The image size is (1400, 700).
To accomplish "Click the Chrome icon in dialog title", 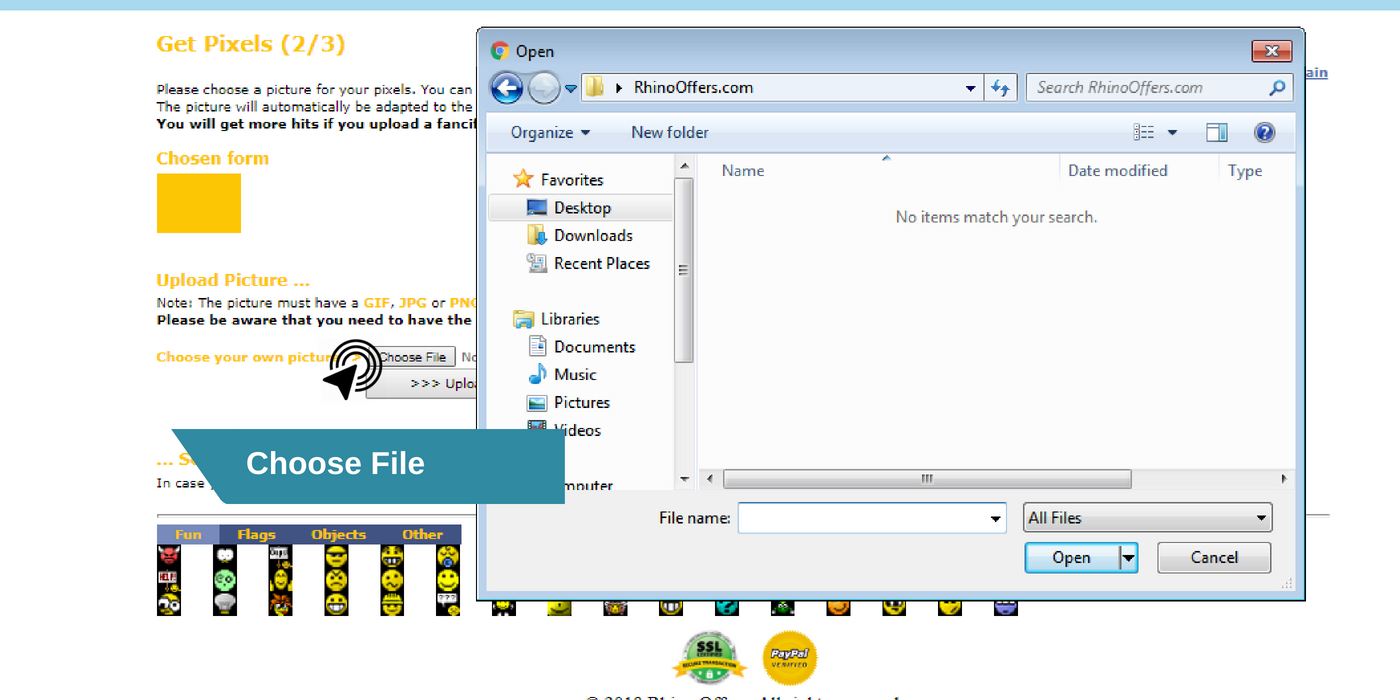I will (500, 51).
